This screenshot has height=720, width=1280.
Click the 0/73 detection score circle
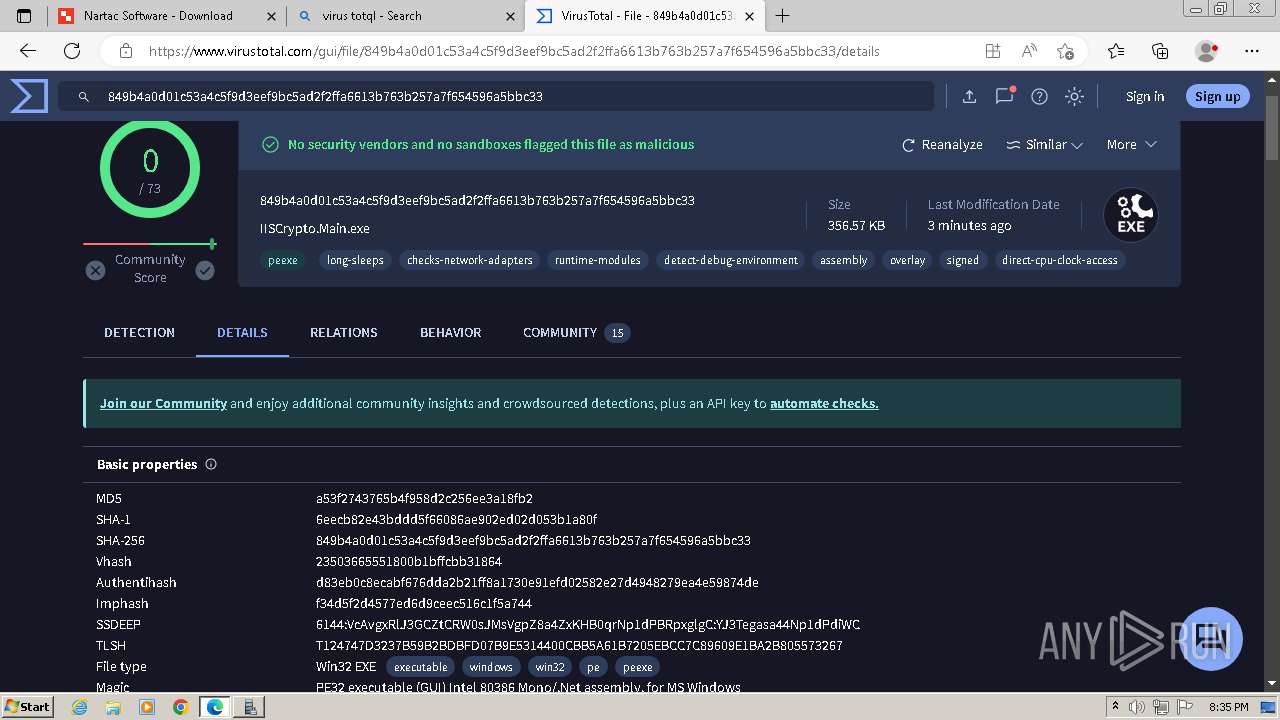[x=150, y=168]
